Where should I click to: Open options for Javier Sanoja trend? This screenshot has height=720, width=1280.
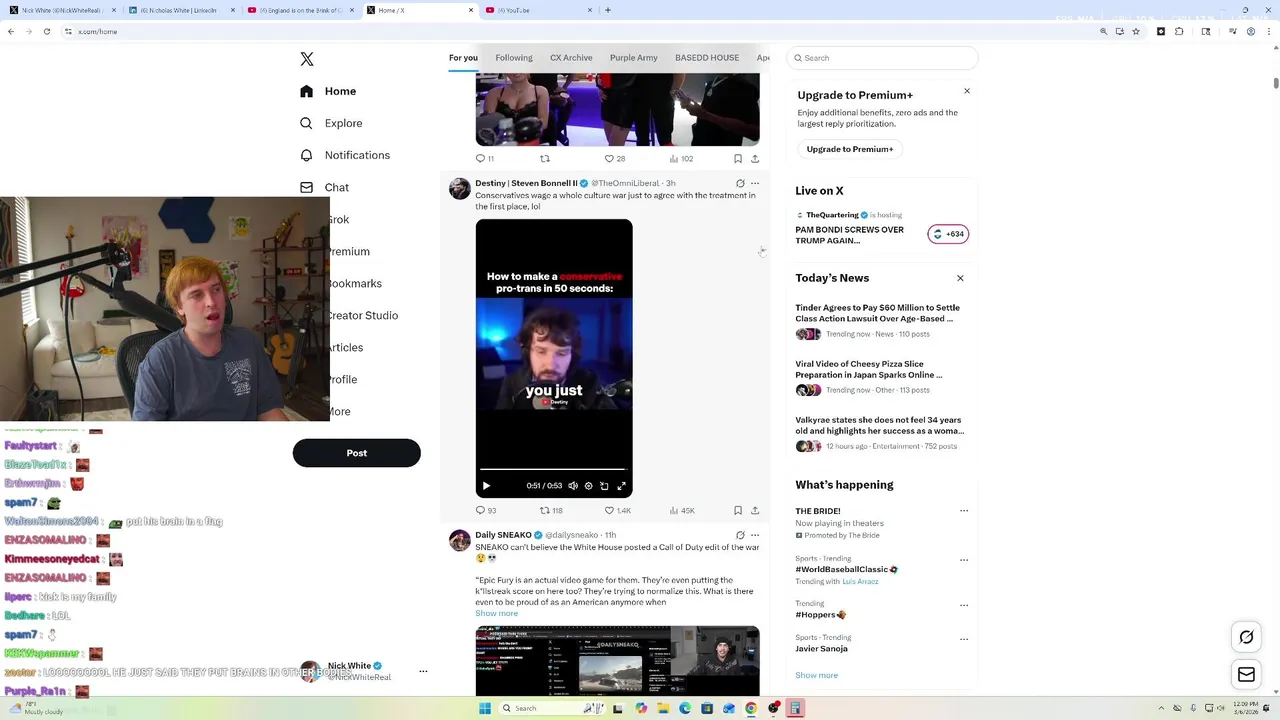point(964,639)
